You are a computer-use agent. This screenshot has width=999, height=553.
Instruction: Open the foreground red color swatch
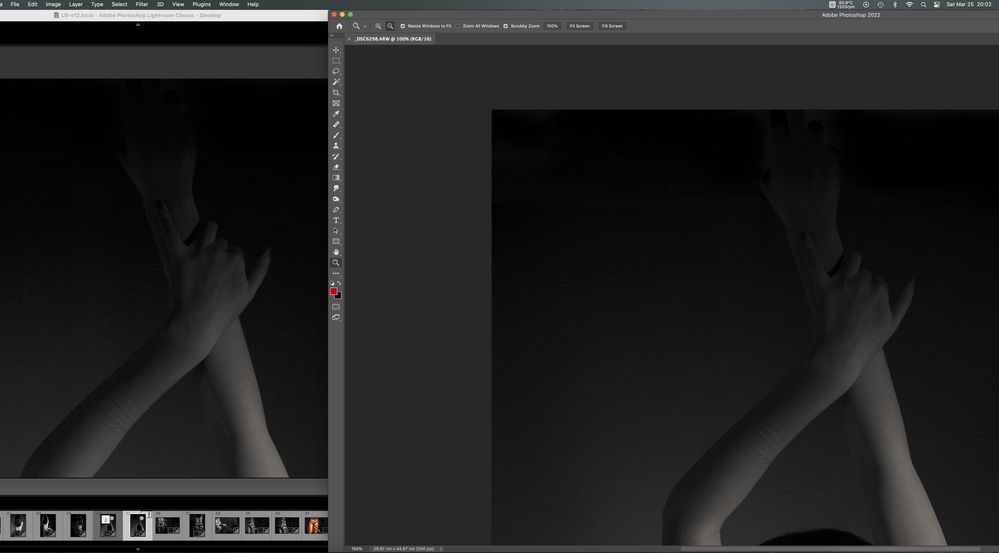coord(333,291)
